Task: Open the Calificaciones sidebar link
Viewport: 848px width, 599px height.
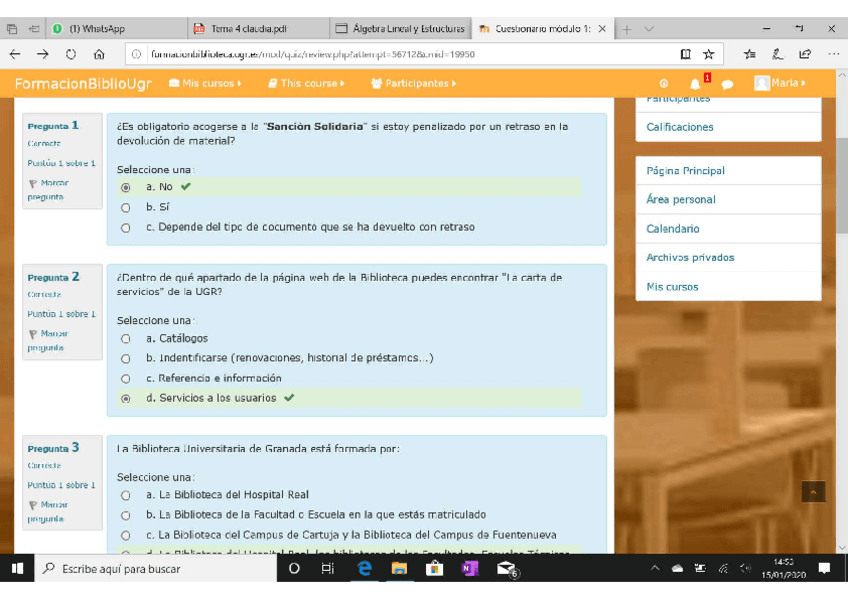Action: point(680,127)
